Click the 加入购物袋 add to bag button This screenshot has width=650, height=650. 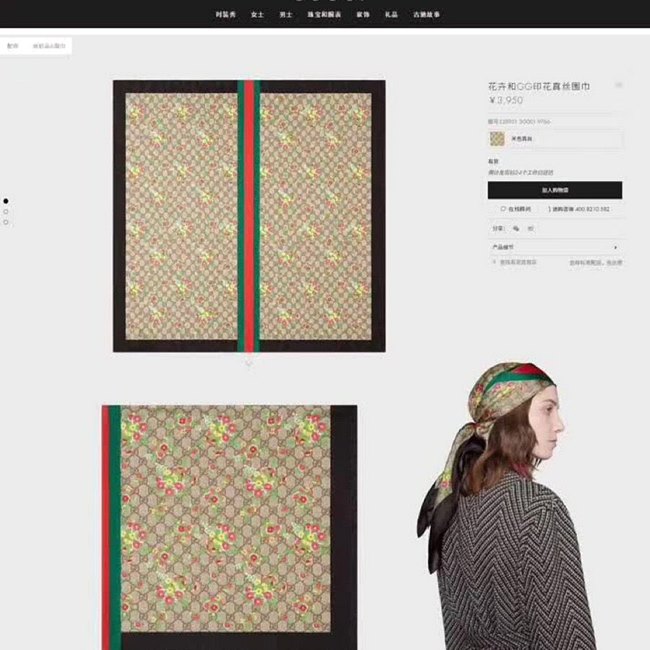555,190
